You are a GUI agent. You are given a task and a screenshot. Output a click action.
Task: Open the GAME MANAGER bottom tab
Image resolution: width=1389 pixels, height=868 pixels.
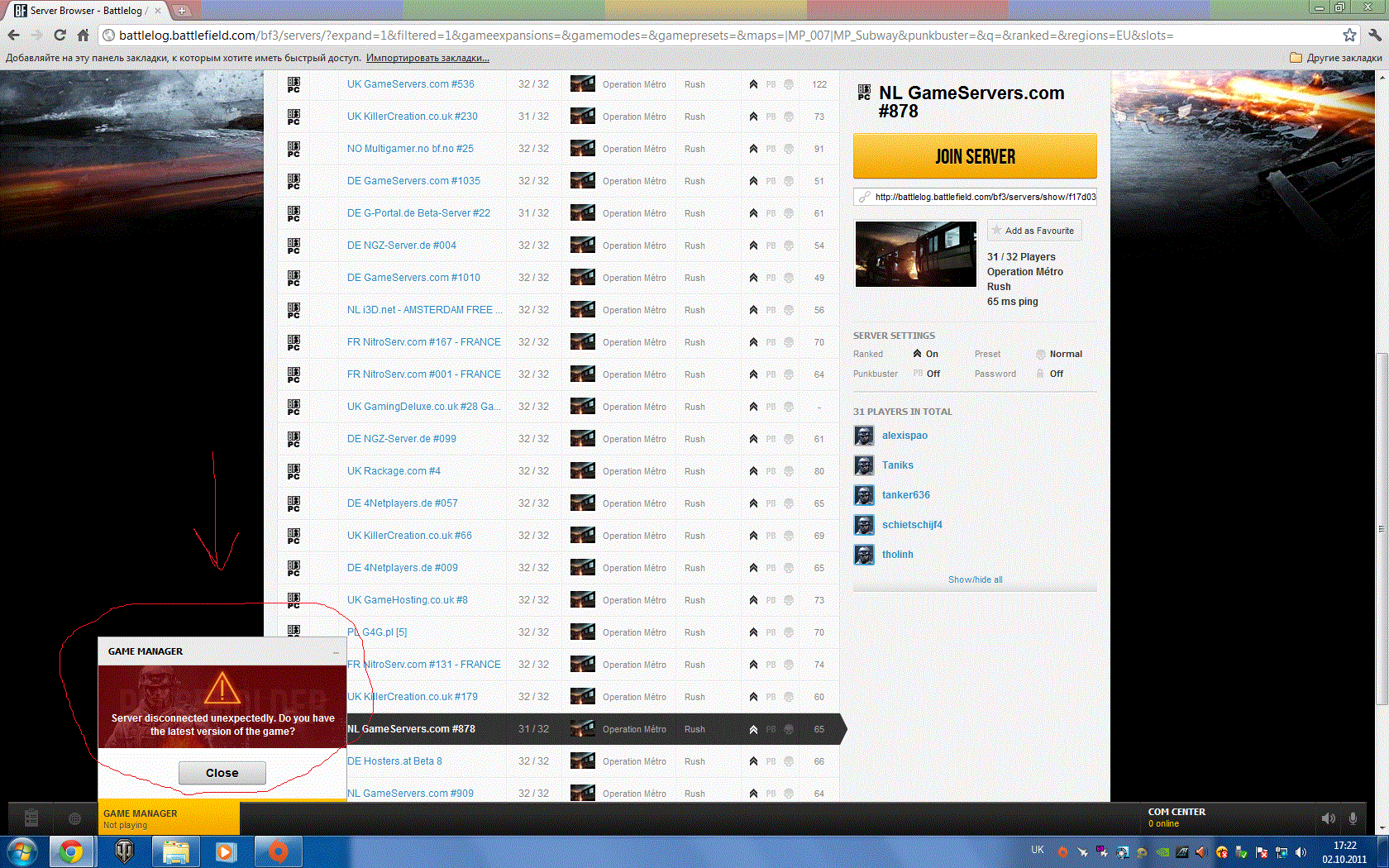tap(169, 818)
